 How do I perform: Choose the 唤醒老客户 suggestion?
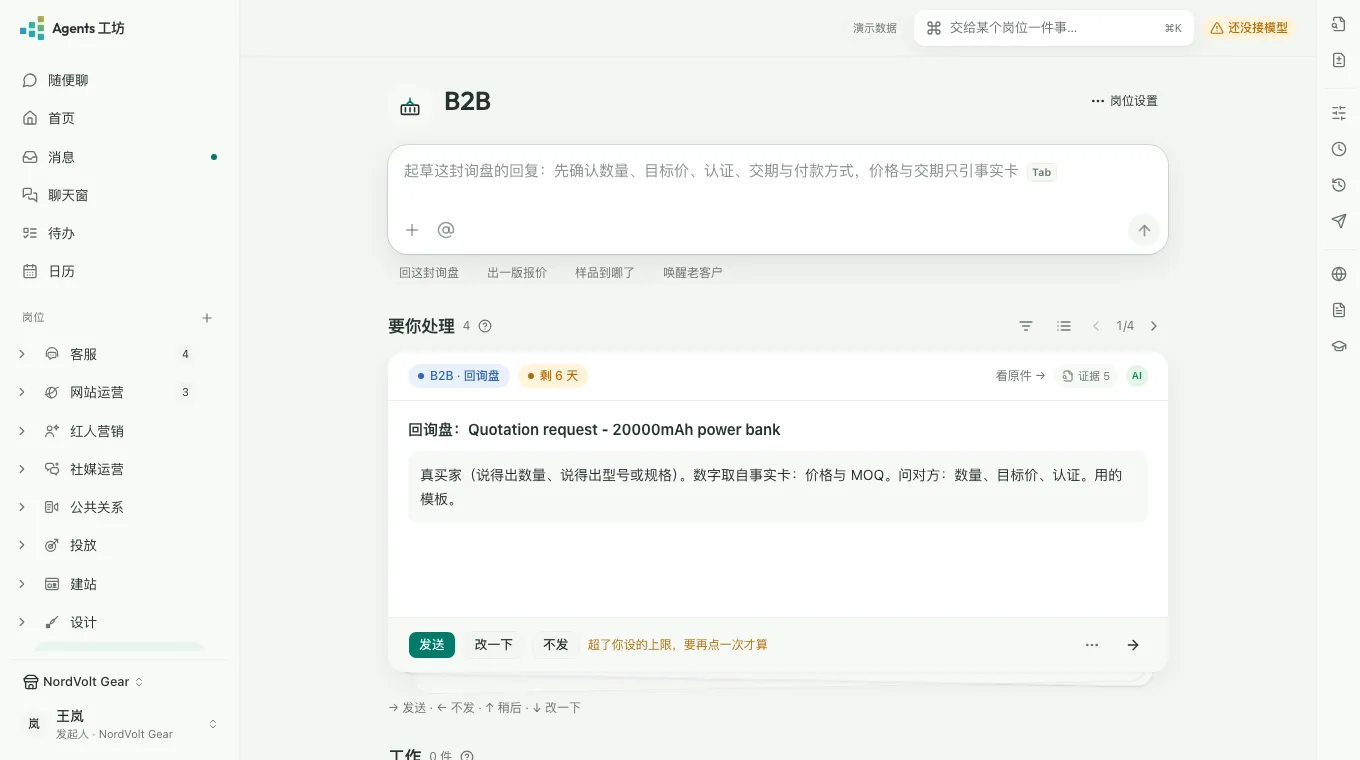coord(692,272)
